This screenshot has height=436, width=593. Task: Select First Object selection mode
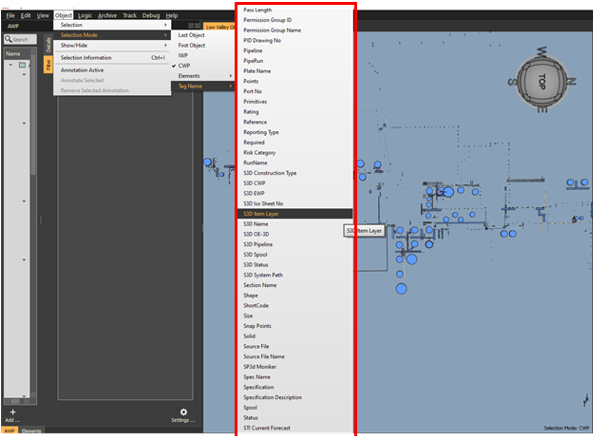(x=203, y=45)
